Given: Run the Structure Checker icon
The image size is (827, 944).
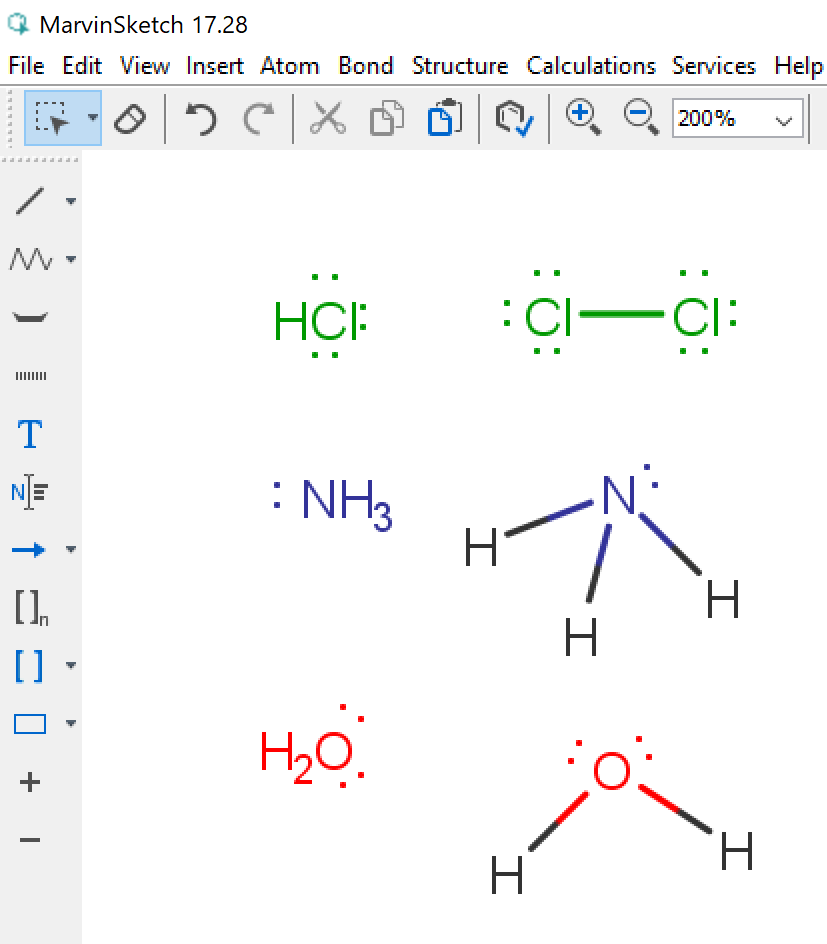Looking at the screenshot, I should coord(514,119).
